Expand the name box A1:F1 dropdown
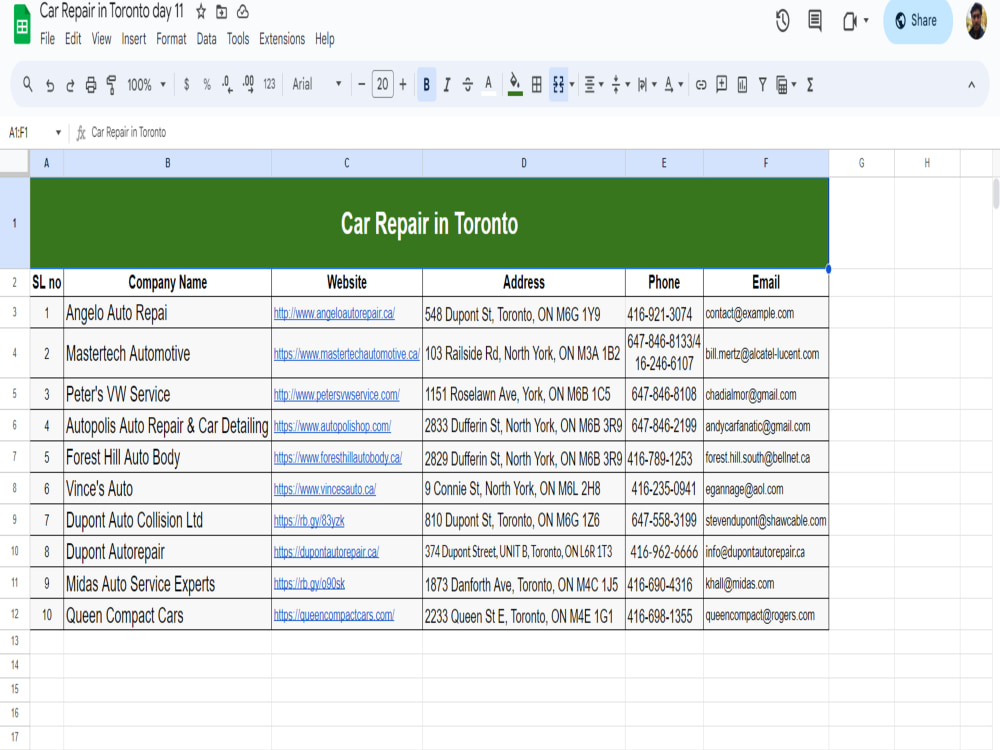The height and width of the screenshot is (750, 1000). click(x=58, y=133)
